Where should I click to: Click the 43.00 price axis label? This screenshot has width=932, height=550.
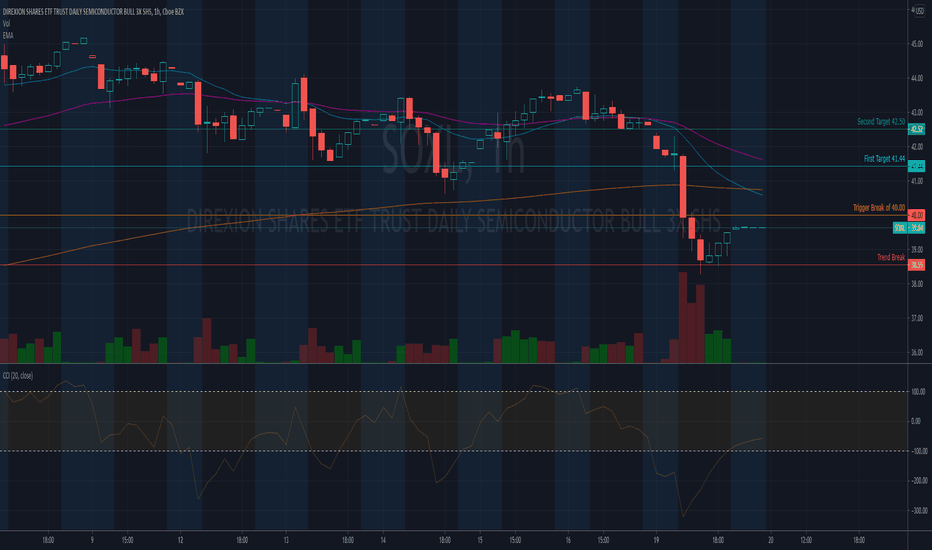point(917,112)
